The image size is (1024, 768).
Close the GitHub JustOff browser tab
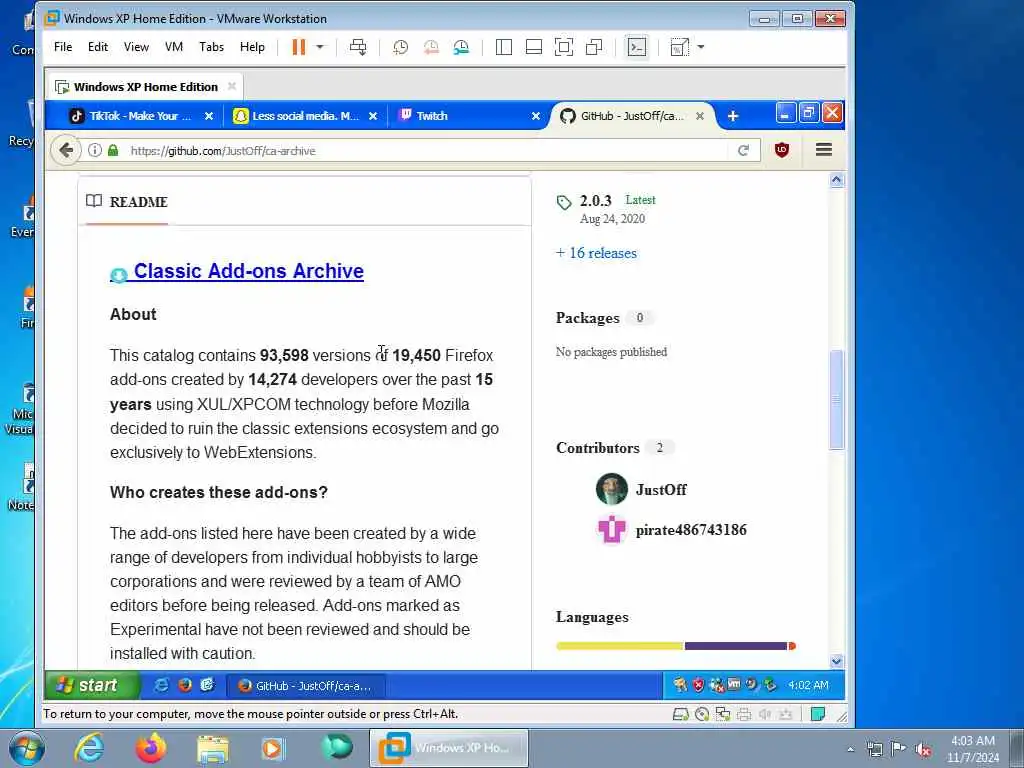[x=699, y=116]
